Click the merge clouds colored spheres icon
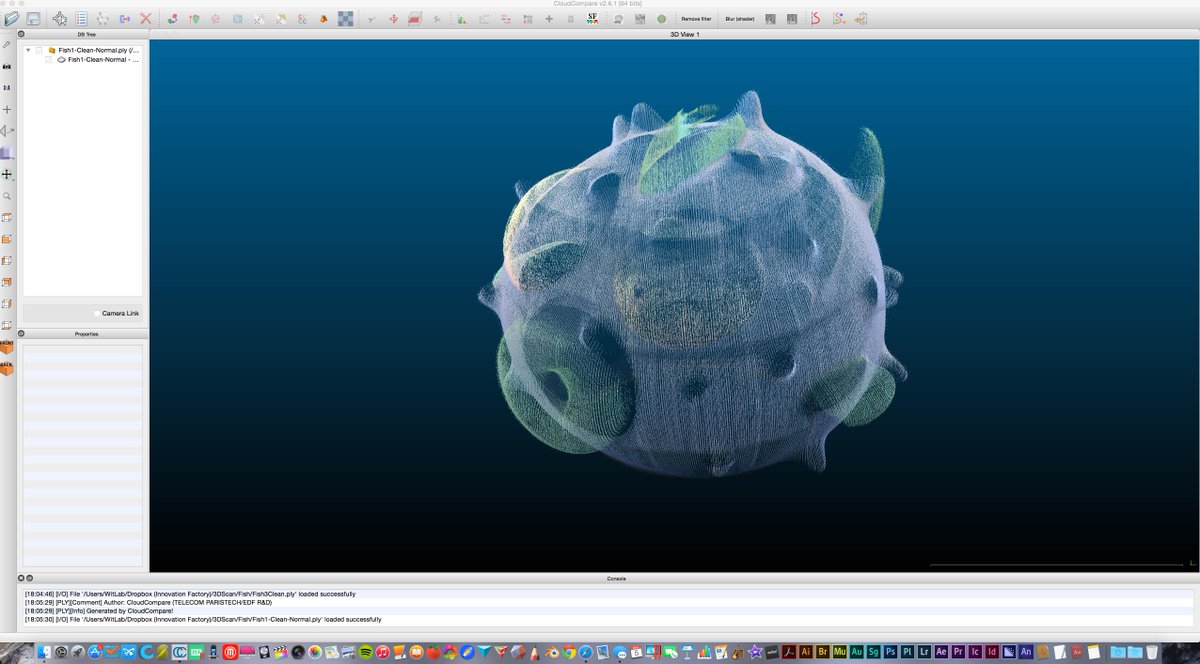 (173, 19)
